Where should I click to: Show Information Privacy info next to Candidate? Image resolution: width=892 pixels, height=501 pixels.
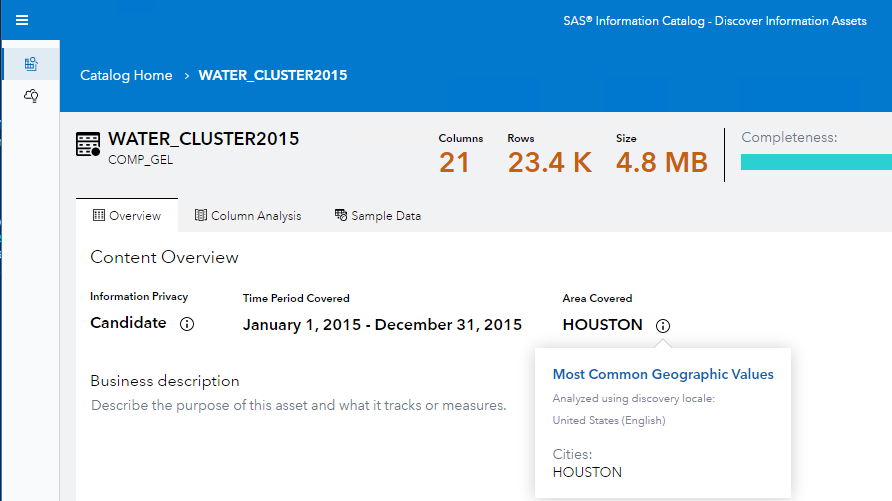pos(186,324)
